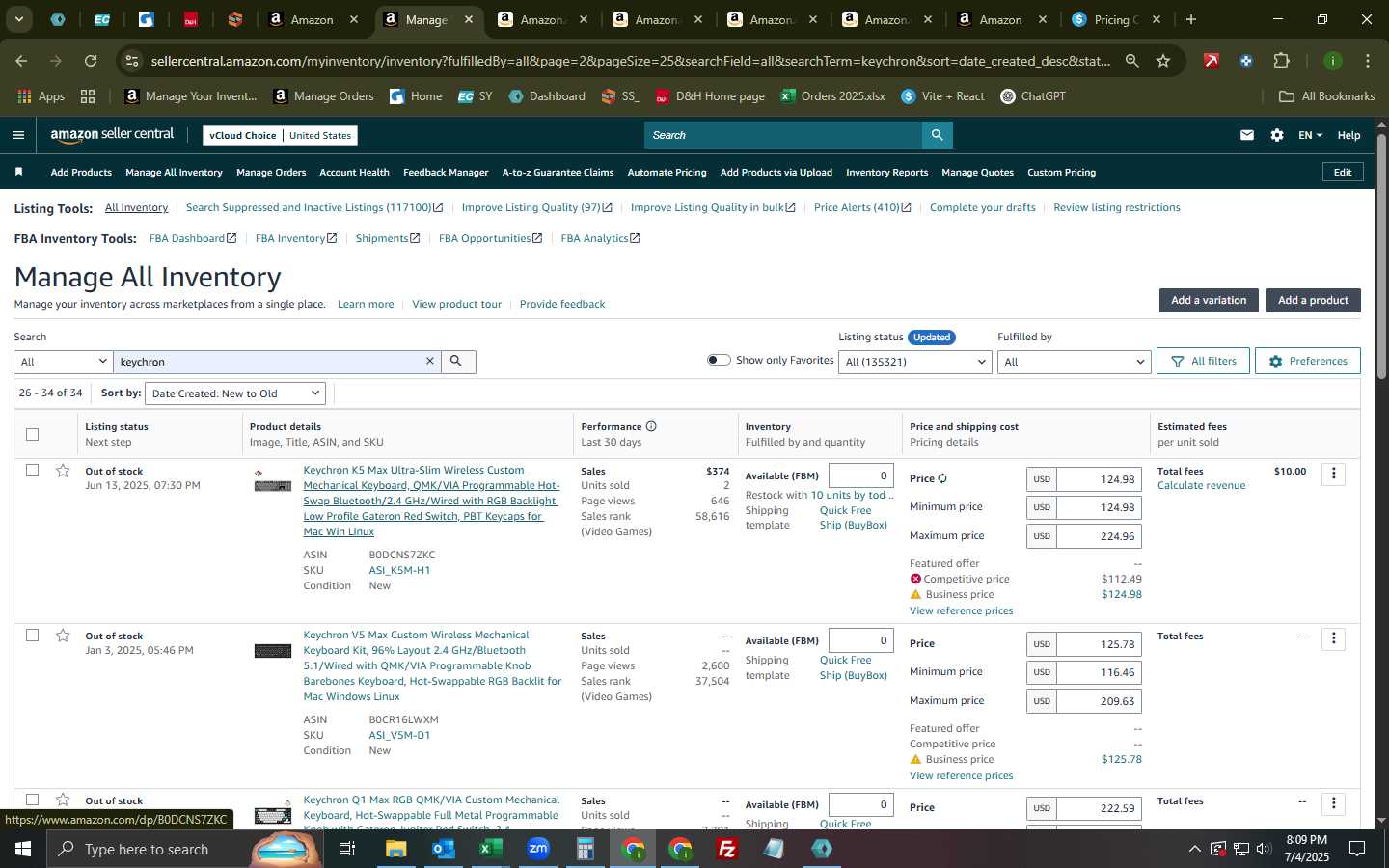Open Zoom from the Windows taskbar
This screenshot has width=1389, height=868.
click(x=538, y=849)
